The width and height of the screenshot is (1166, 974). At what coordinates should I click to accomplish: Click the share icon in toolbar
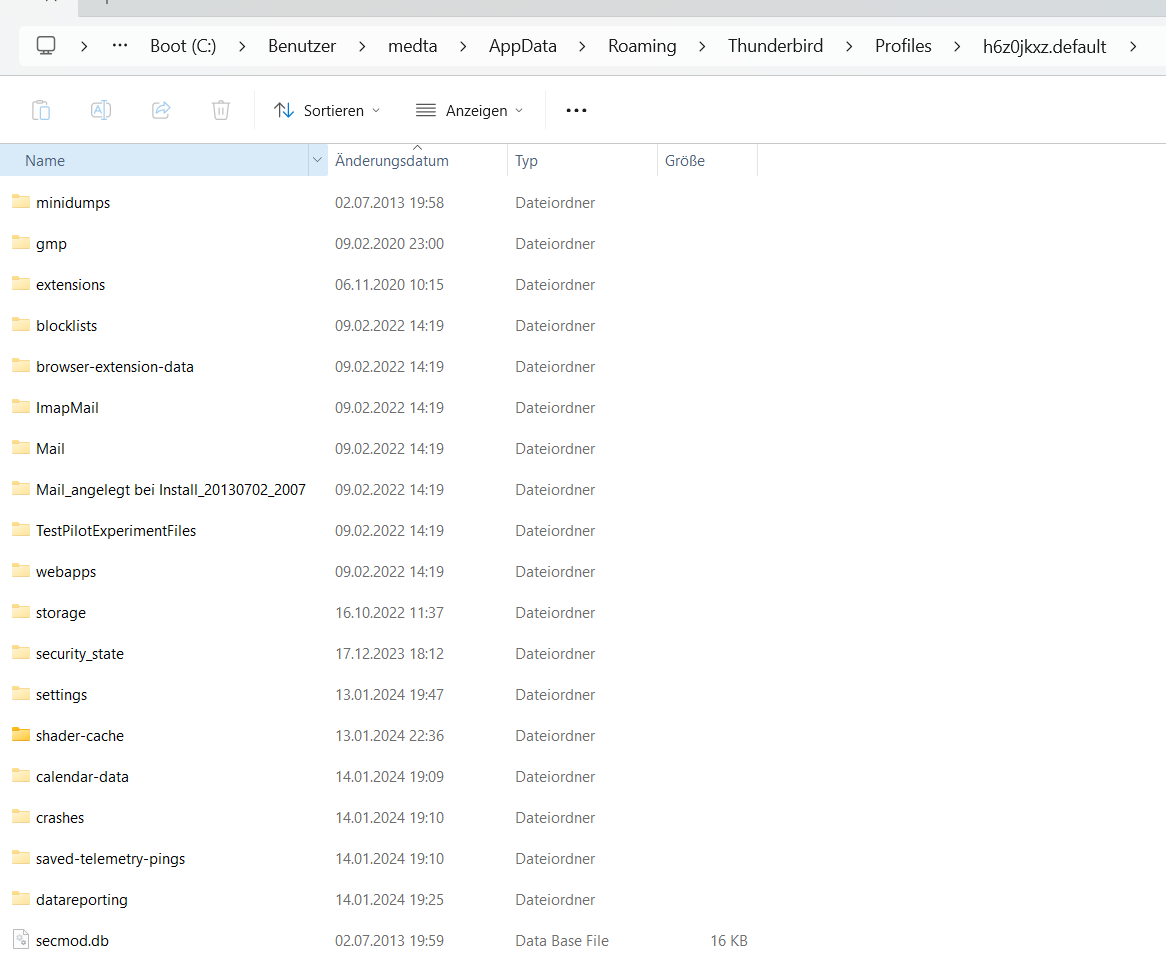pyautogui.click(x=161, y=110)
